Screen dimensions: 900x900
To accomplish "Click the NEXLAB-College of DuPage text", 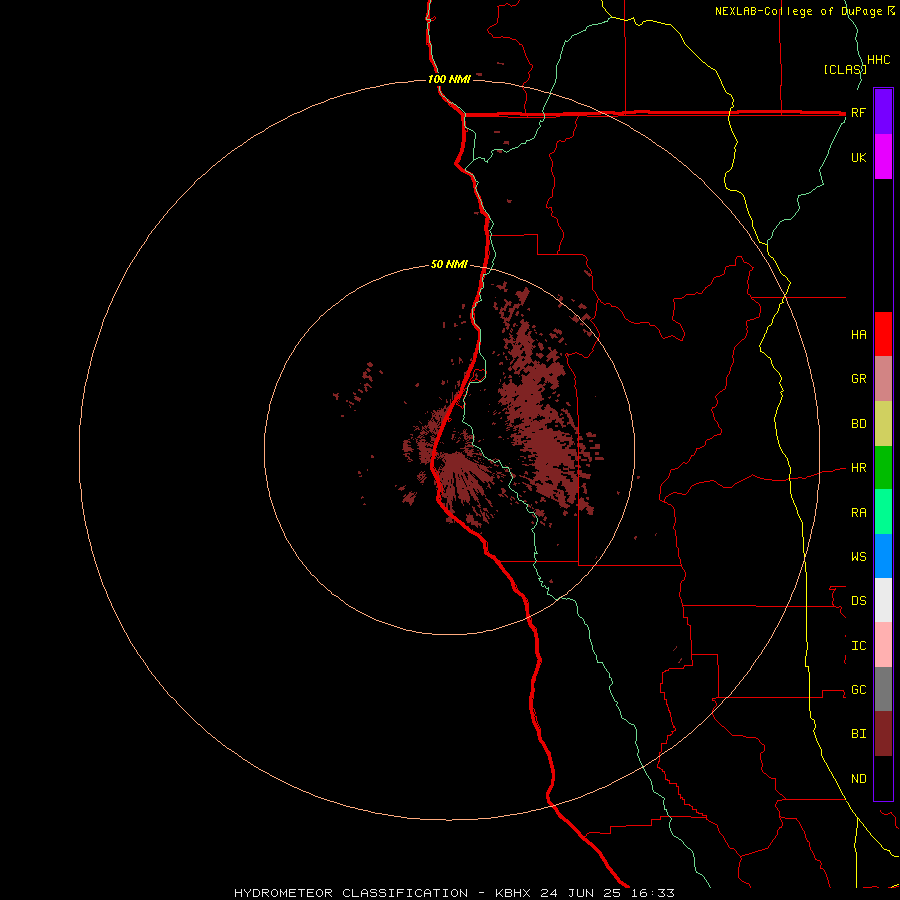I will coord(801,11).
